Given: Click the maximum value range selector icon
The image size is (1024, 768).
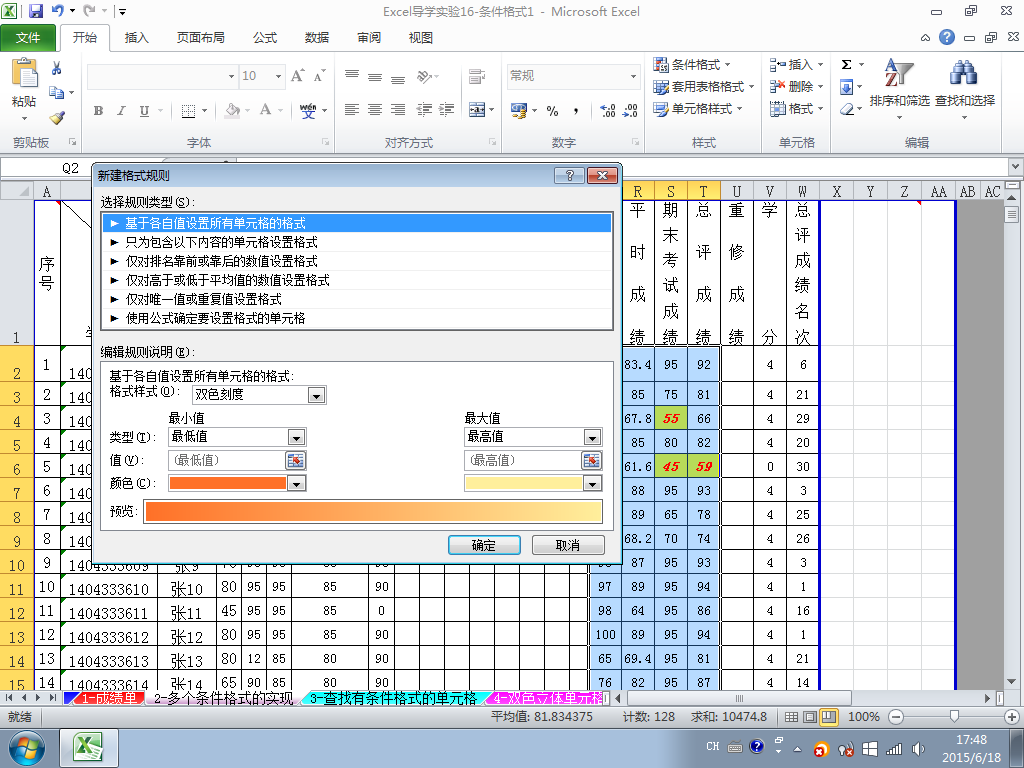Looking at the screenshot, I should 592,460.
